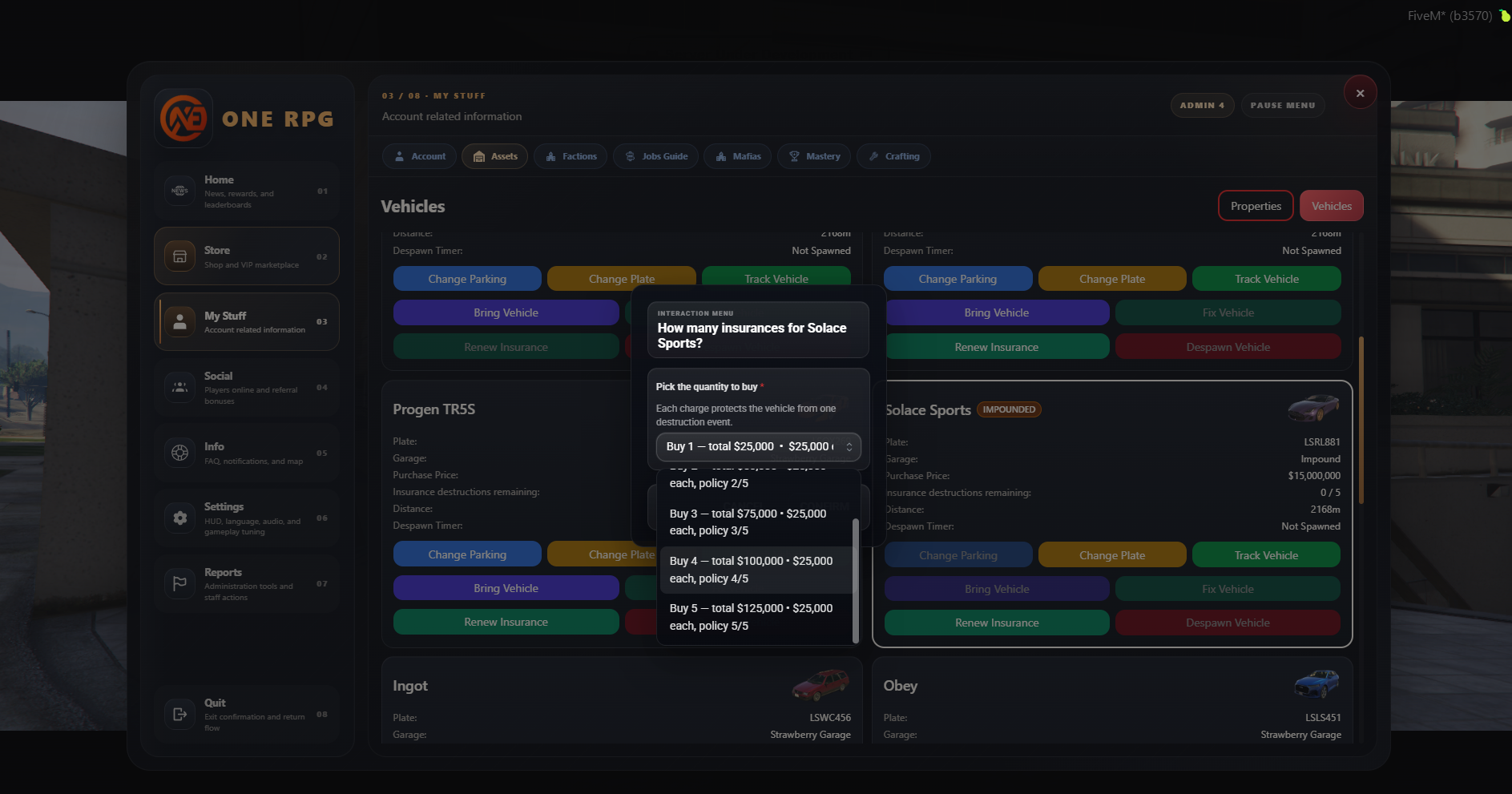The image size is (1512, 794).
Task: Switch to the Account tab
Action: (419, 156)
